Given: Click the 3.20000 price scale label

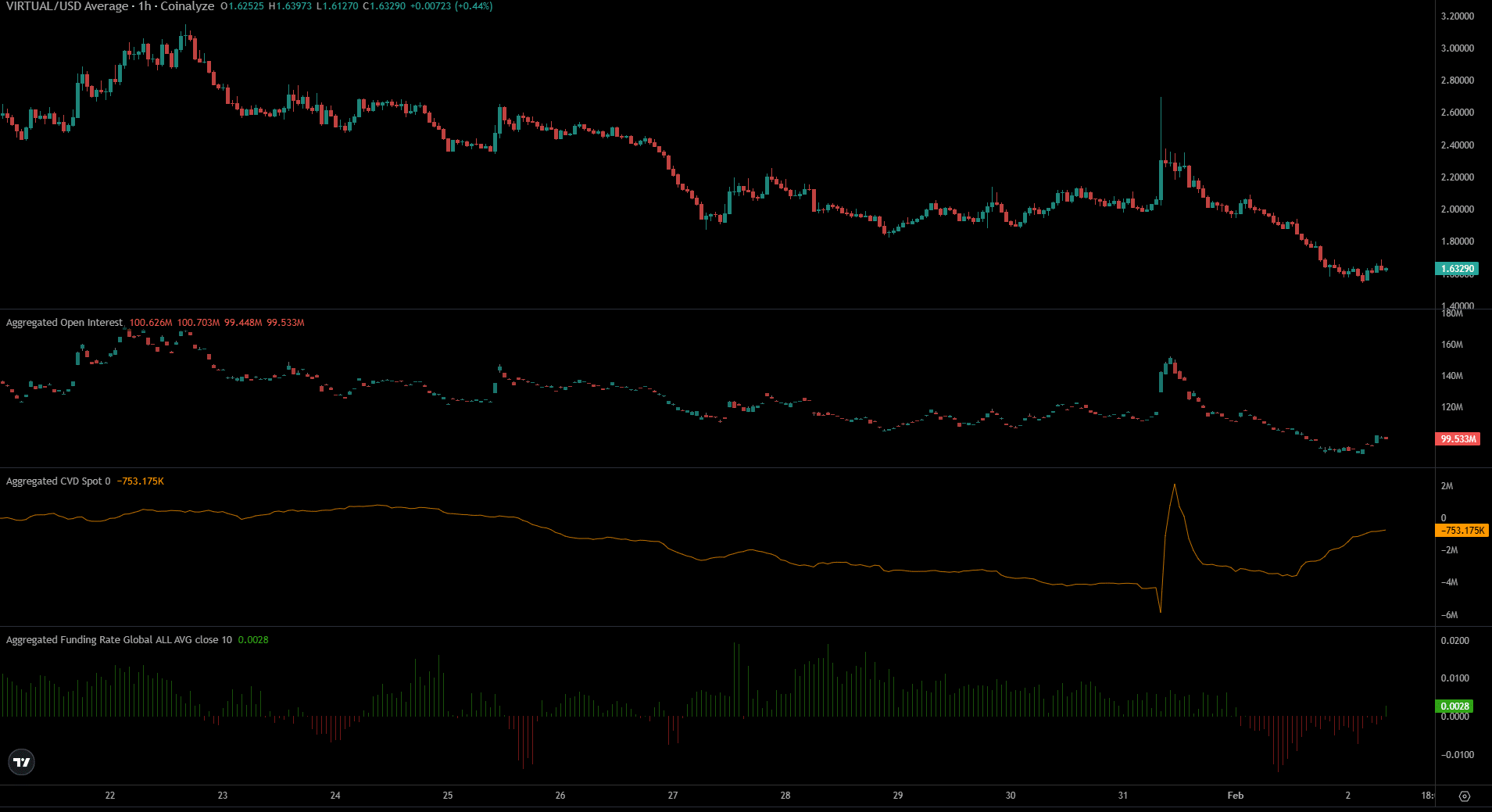Looking at the screenshot, I should click(1457, 16).
